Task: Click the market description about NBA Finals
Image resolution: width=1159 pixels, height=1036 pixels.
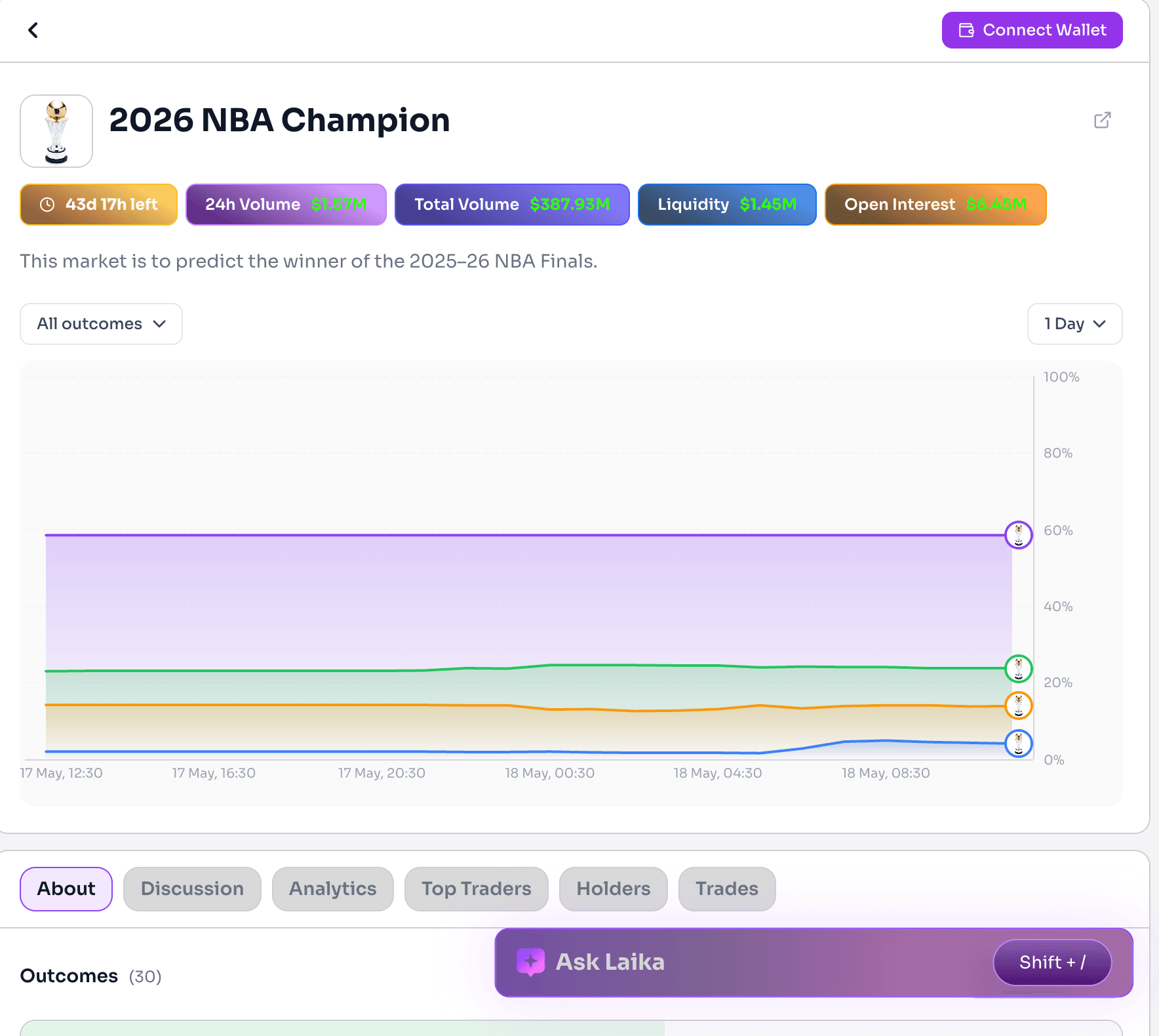Action: tap(309, 261)
